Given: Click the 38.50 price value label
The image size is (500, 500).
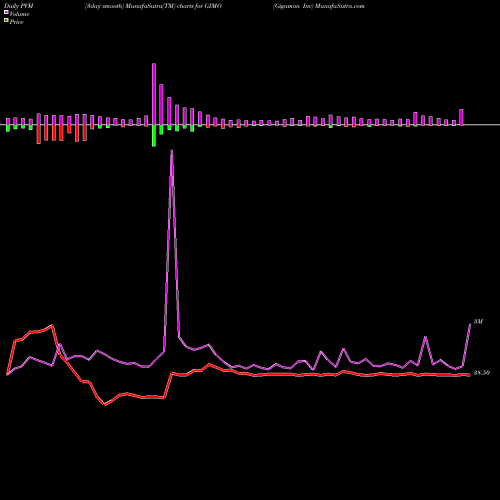Looking at the screenshot, I should pyautogui.click(x=482, y=373).
